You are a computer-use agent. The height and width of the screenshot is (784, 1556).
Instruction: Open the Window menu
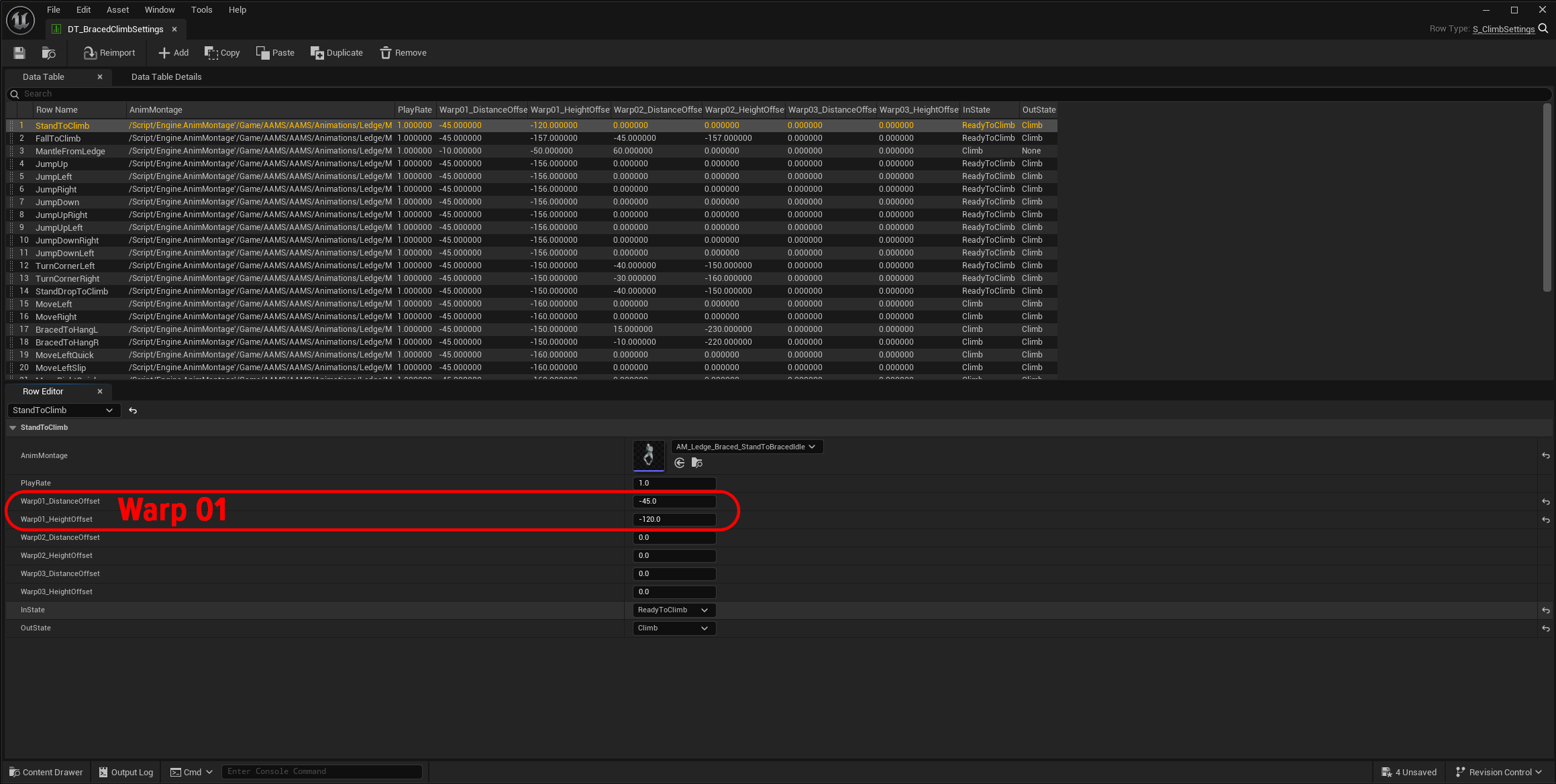[x=160, y=9]
